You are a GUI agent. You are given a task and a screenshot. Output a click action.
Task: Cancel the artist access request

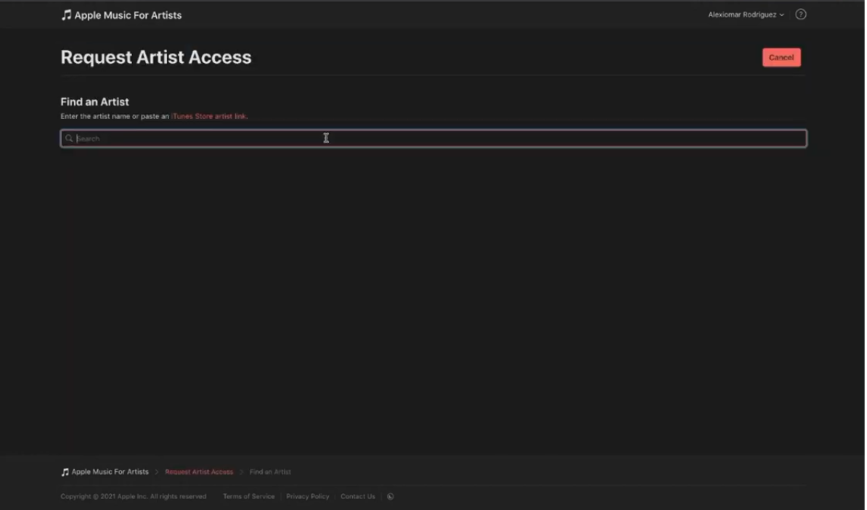781,58
